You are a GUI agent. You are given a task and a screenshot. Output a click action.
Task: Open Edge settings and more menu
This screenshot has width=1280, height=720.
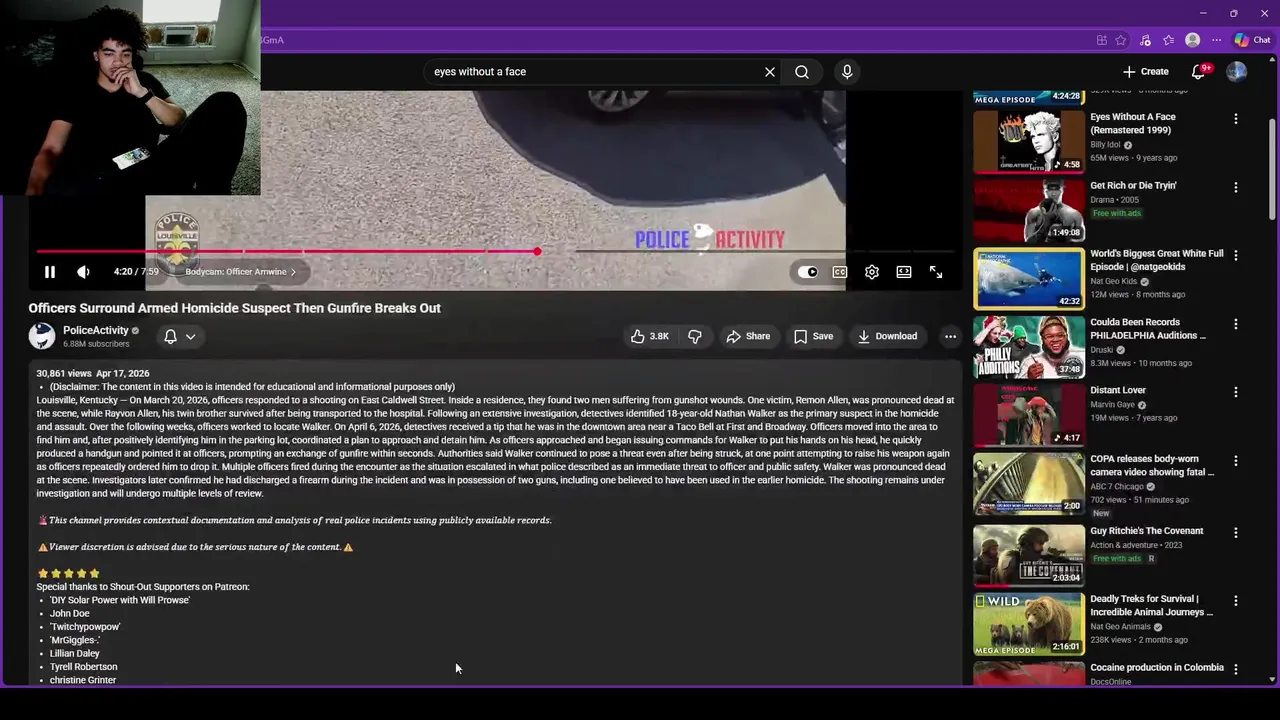click(x=1216, y=40)
